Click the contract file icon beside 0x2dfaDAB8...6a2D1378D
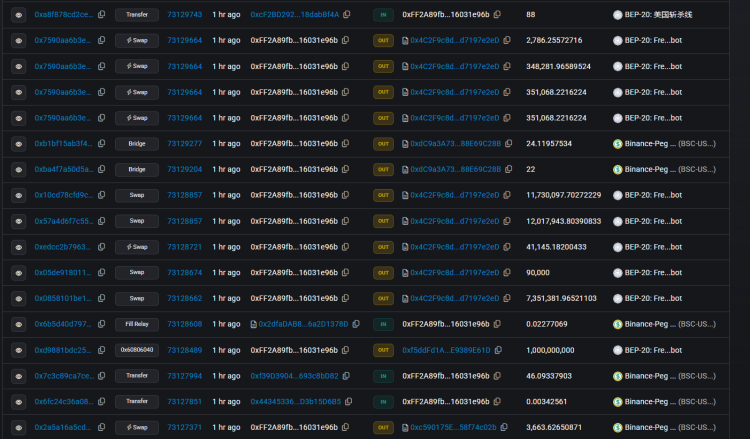The width and height of the screenshot is (750, 439). point(254,324)
